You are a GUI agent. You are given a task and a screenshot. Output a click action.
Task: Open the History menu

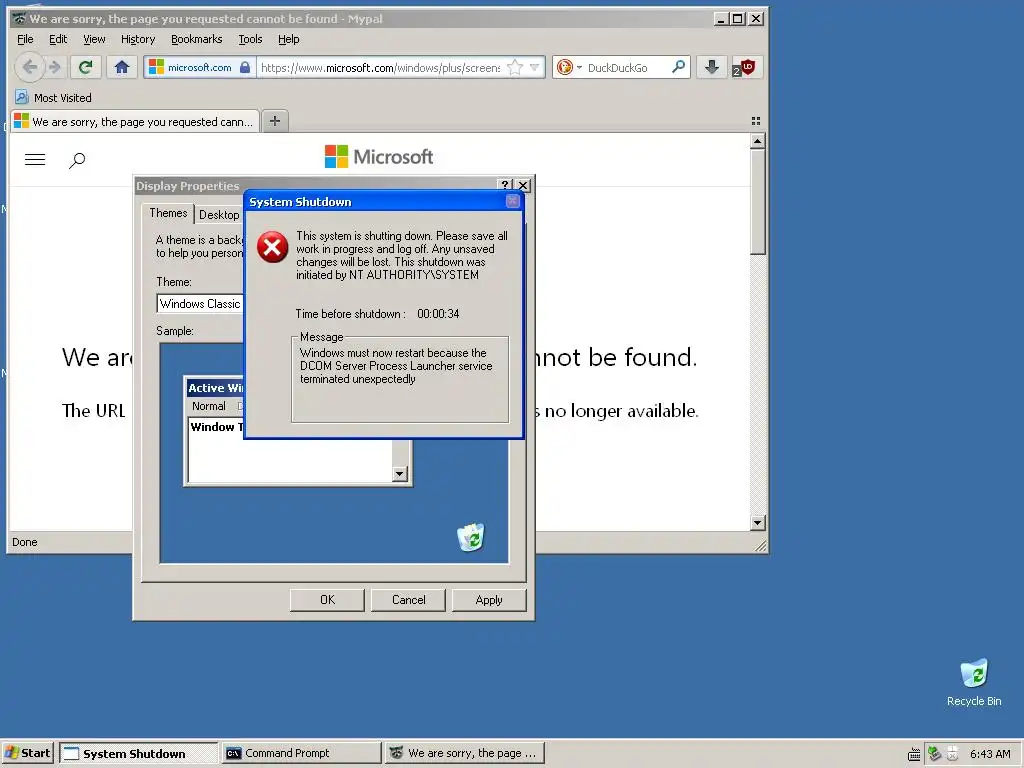click(x=138, y=39)
